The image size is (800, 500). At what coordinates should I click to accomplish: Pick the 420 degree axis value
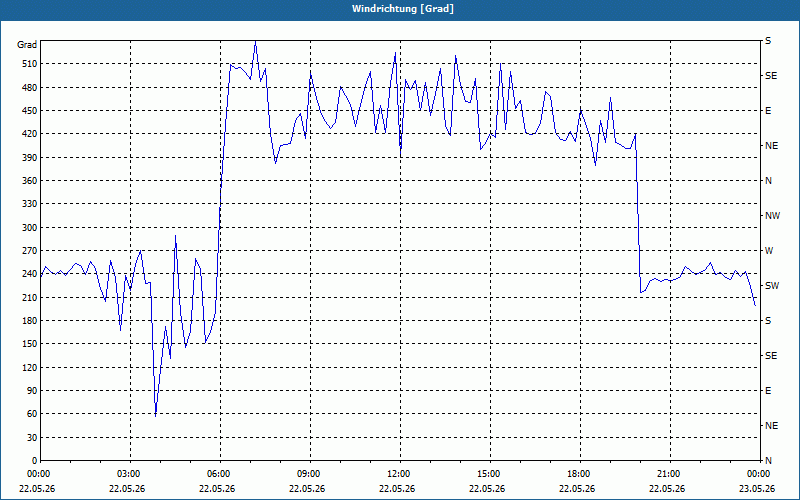point(30,134)
